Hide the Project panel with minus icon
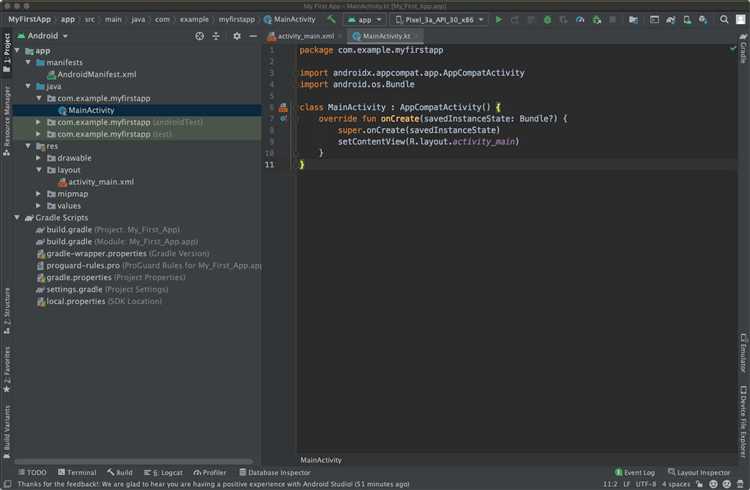 254,36
